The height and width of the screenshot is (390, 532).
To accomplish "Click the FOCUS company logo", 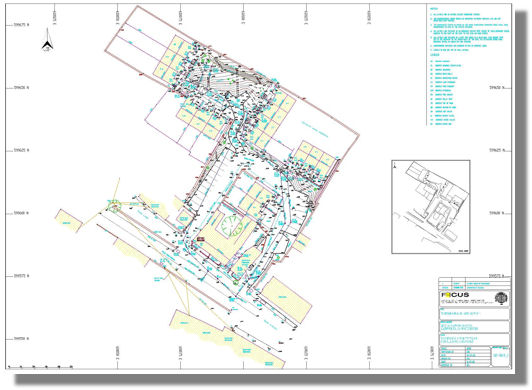I will pos(455,295).
